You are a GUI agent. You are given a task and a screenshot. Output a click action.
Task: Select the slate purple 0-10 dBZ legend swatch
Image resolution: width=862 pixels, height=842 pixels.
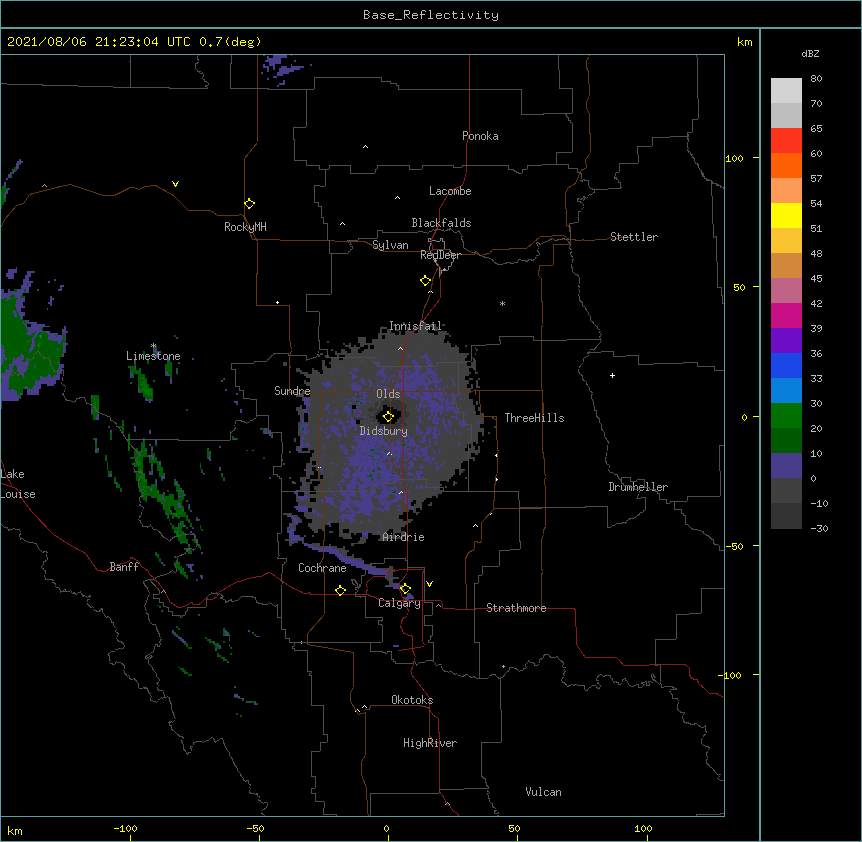(786, 466)
